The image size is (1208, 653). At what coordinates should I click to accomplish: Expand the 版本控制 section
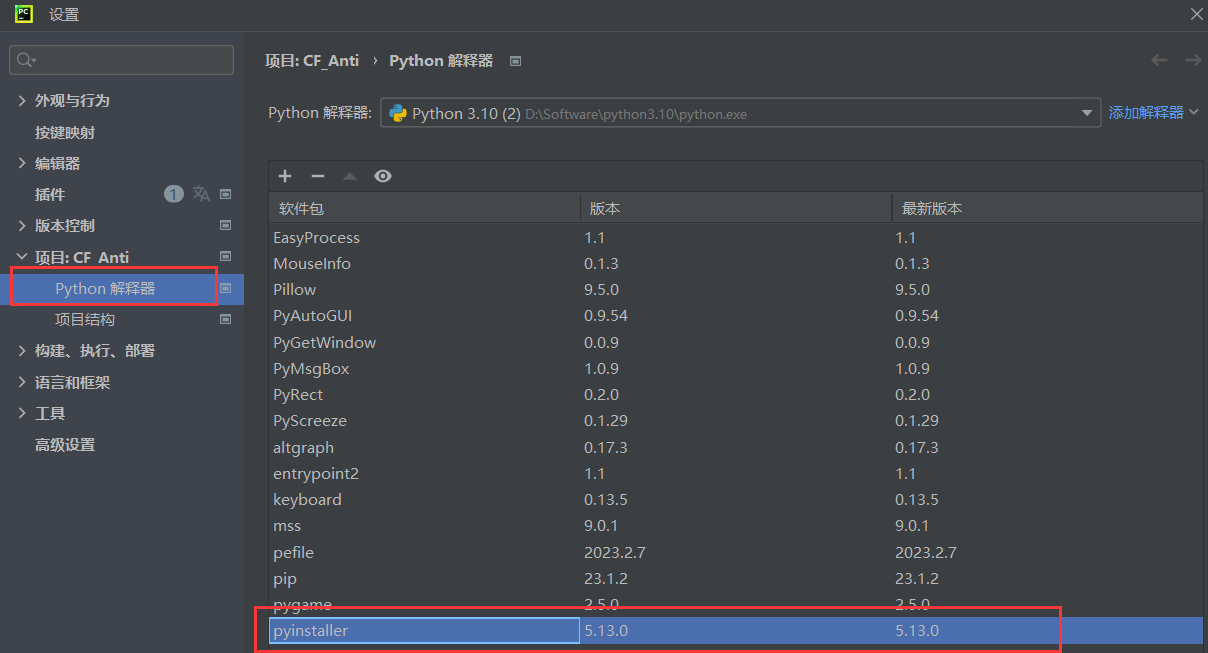coord(22,226)
